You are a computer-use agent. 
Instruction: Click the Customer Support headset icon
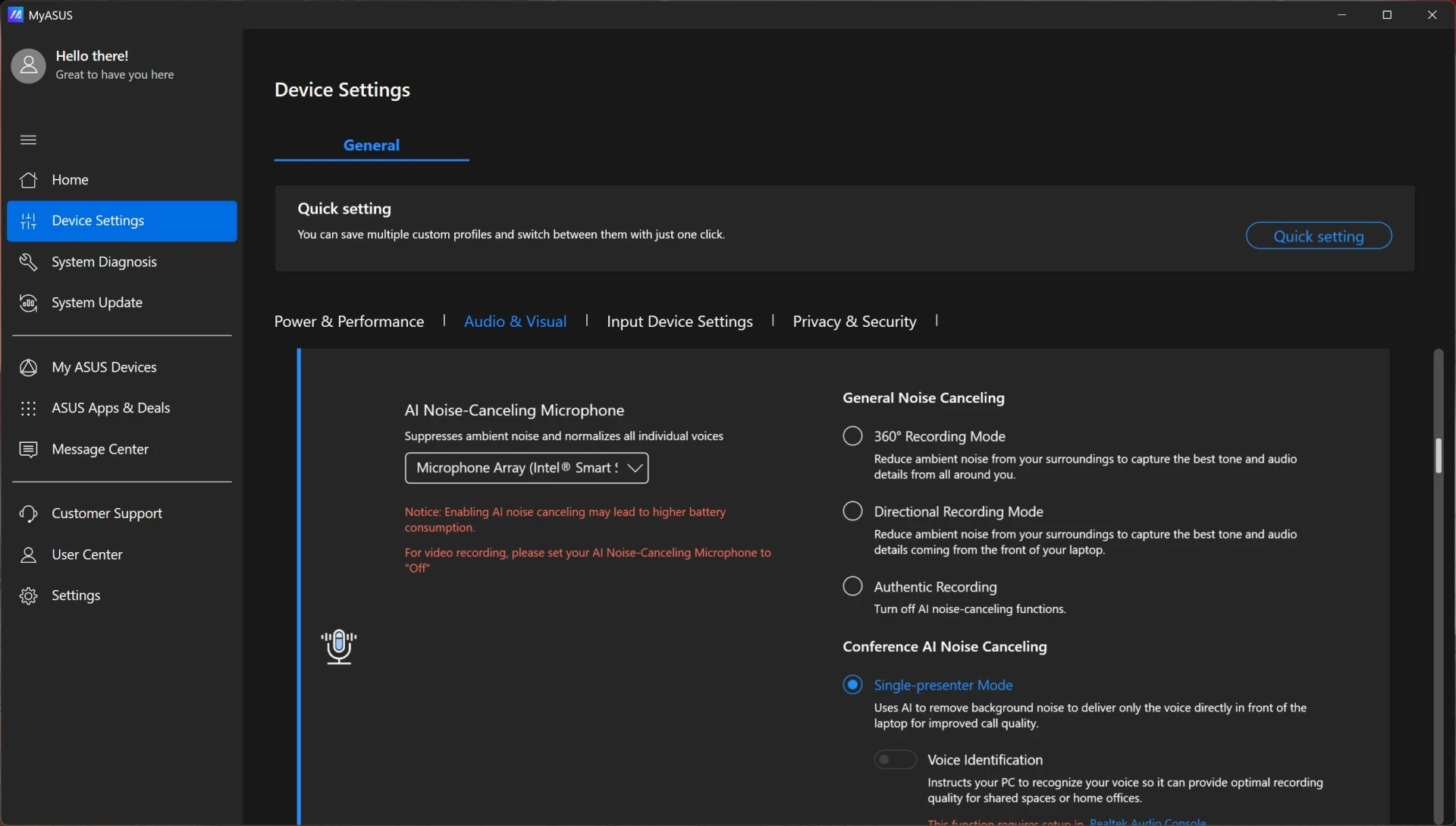pos(28,514)
